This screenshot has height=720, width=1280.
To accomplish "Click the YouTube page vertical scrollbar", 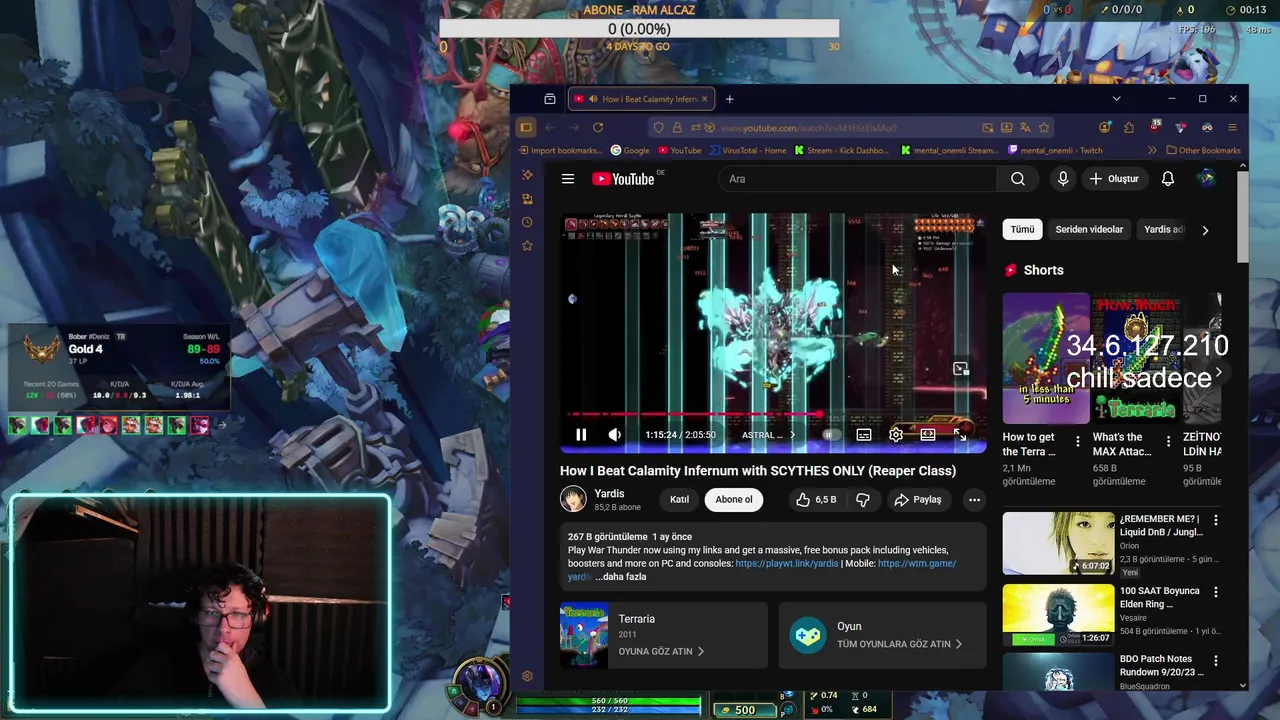I will coord(1243,218).
